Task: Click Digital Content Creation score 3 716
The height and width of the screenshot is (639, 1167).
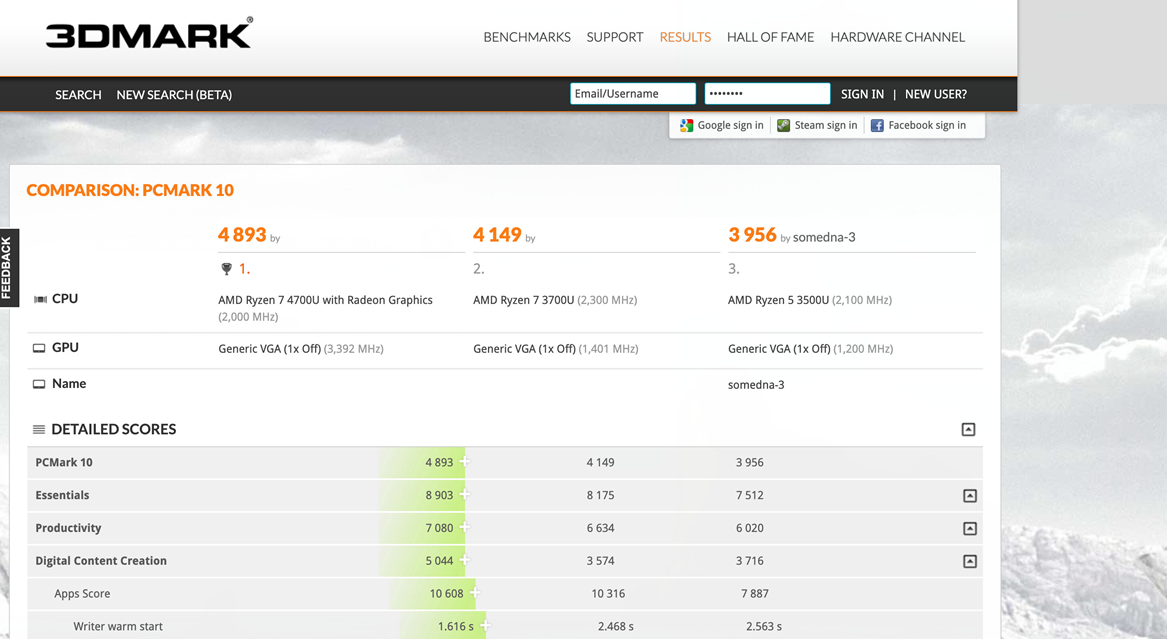Action: tap(749, 561)
